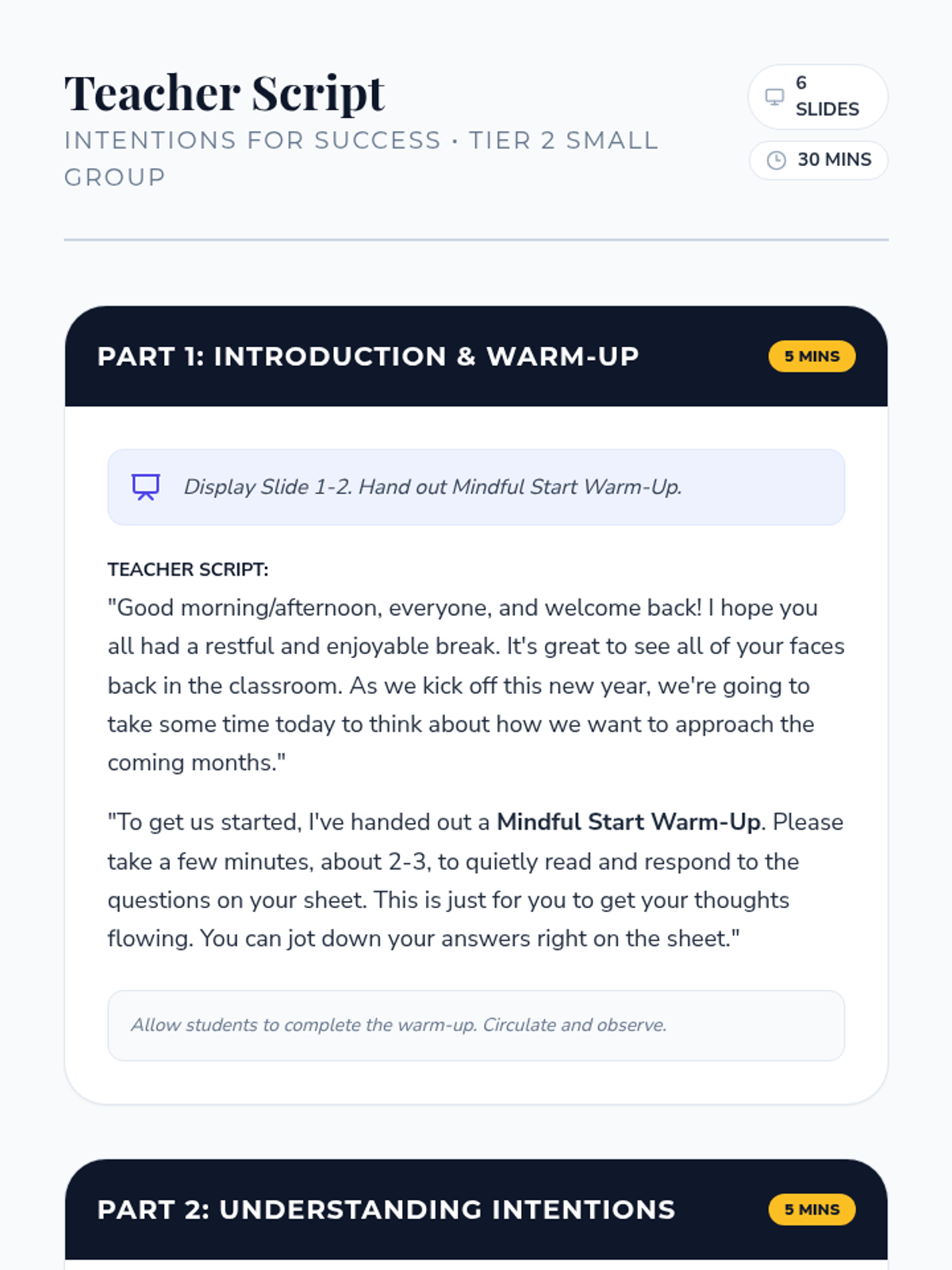Click the presentation screen icon in slide note
The width and height of the screenshot is (952, 1270).
146,487
